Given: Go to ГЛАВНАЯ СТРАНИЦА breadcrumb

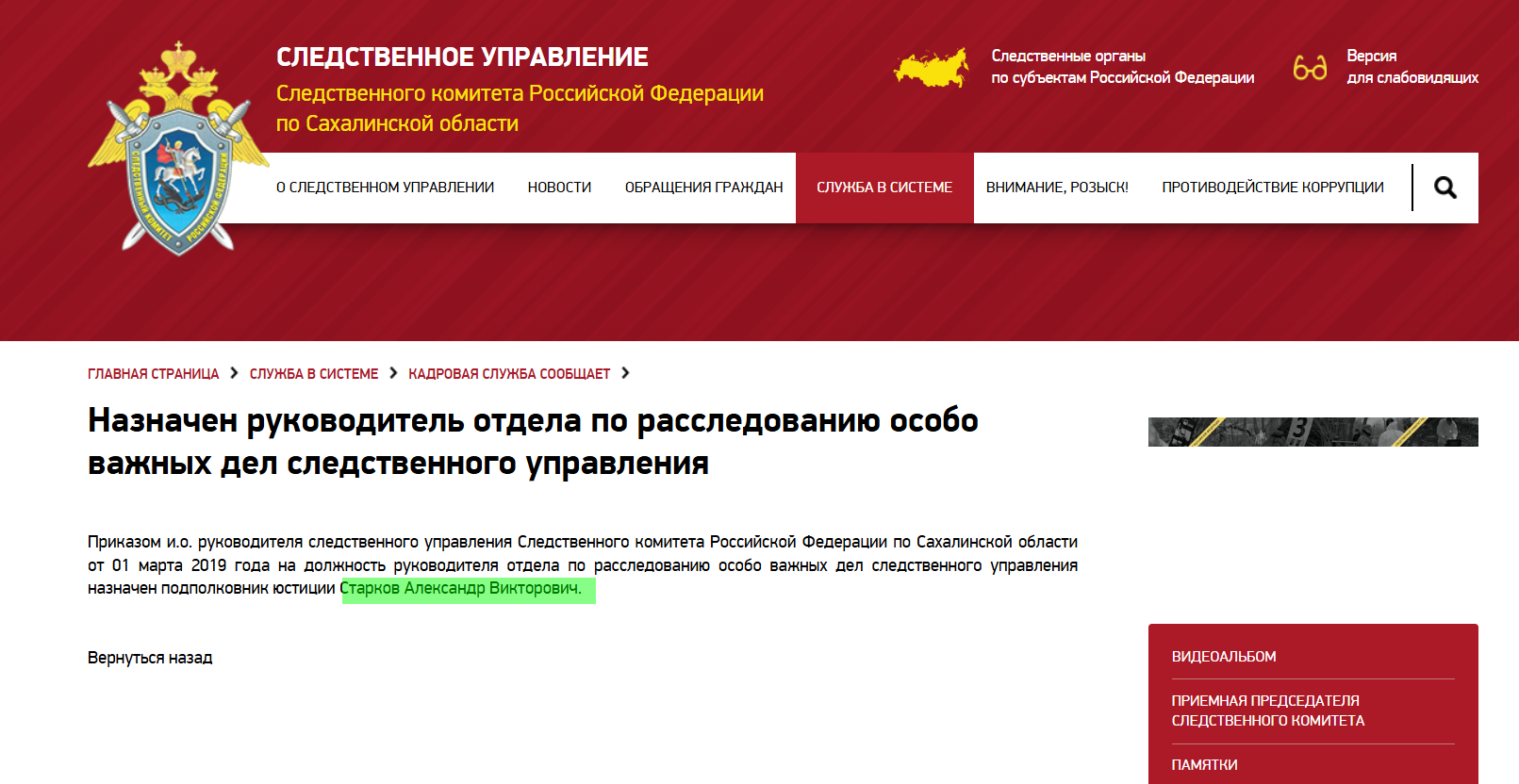Looking at the screenshot, I should tap(153, 374).
